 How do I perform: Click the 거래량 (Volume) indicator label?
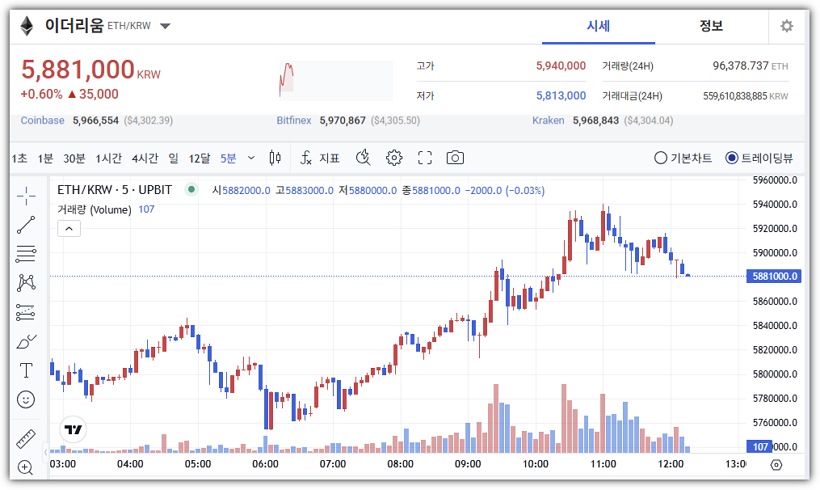pyautogui.click(x=94, y=210)
